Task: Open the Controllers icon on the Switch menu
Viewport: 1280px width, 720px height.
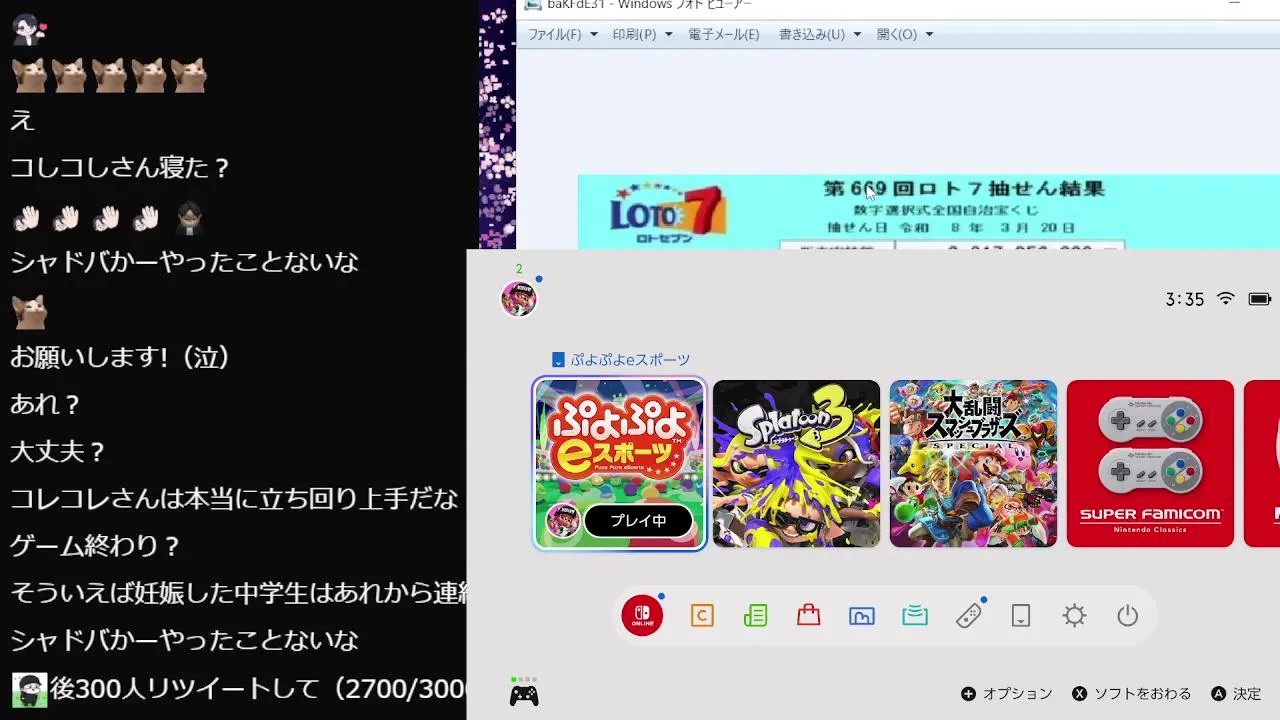Action: (968, 616)
